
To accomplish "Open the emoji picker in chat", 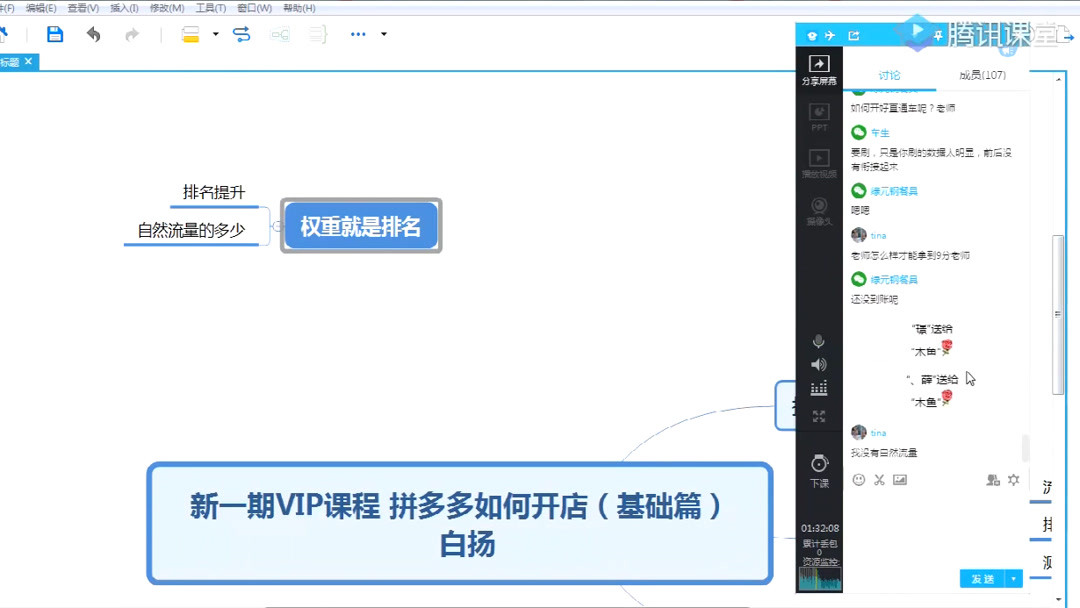I will point(858,480).
